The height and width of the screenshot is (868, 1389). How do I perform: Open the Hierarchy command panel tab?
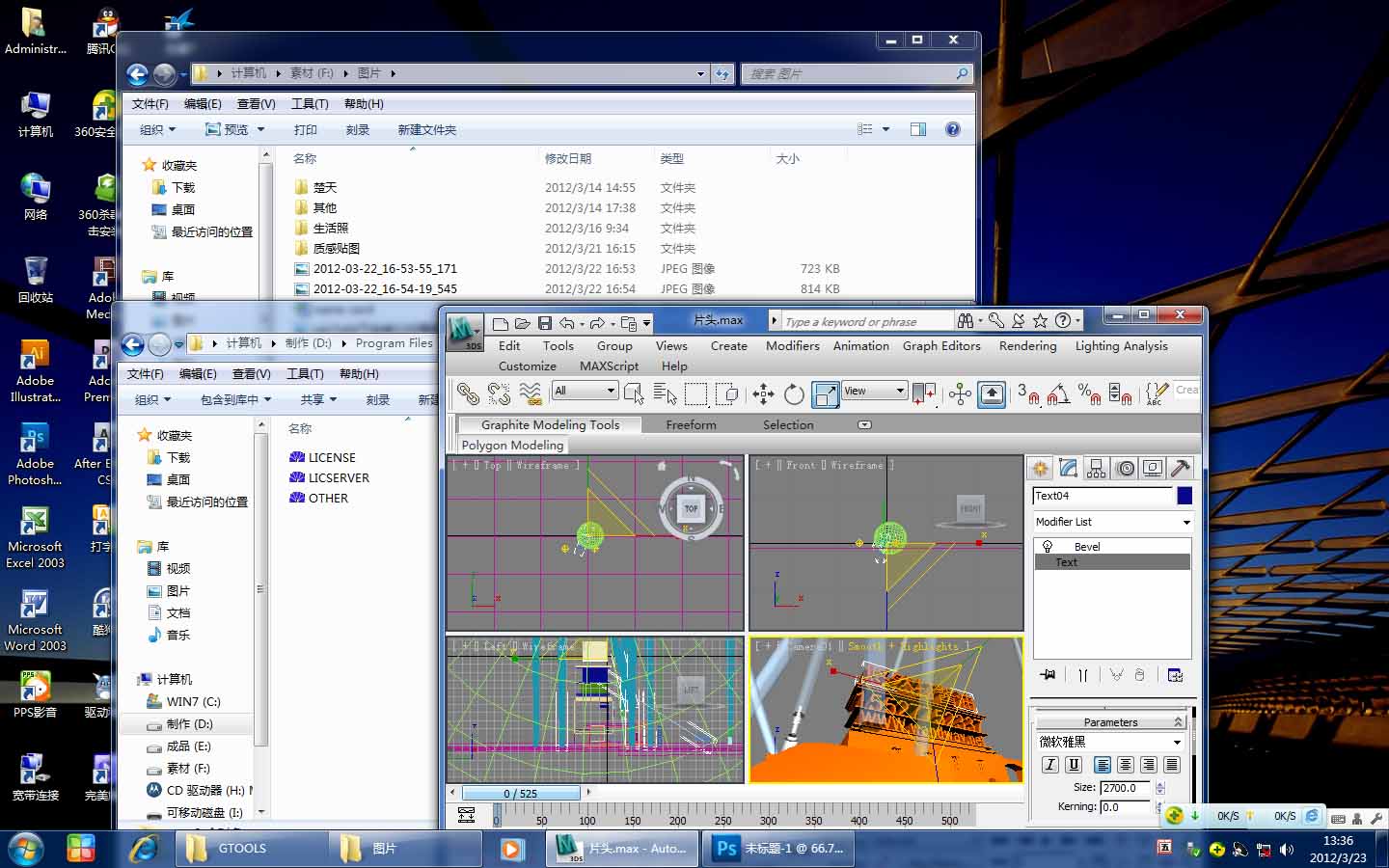1097,468
